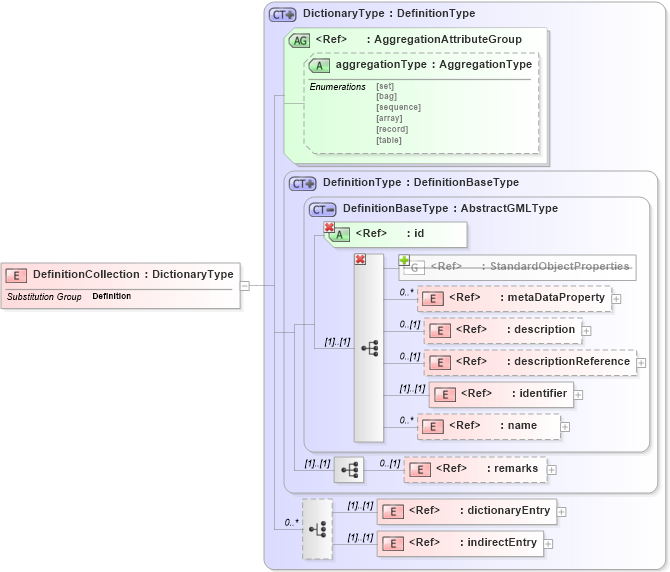Click the descriptionReference label text

[572, 361]
